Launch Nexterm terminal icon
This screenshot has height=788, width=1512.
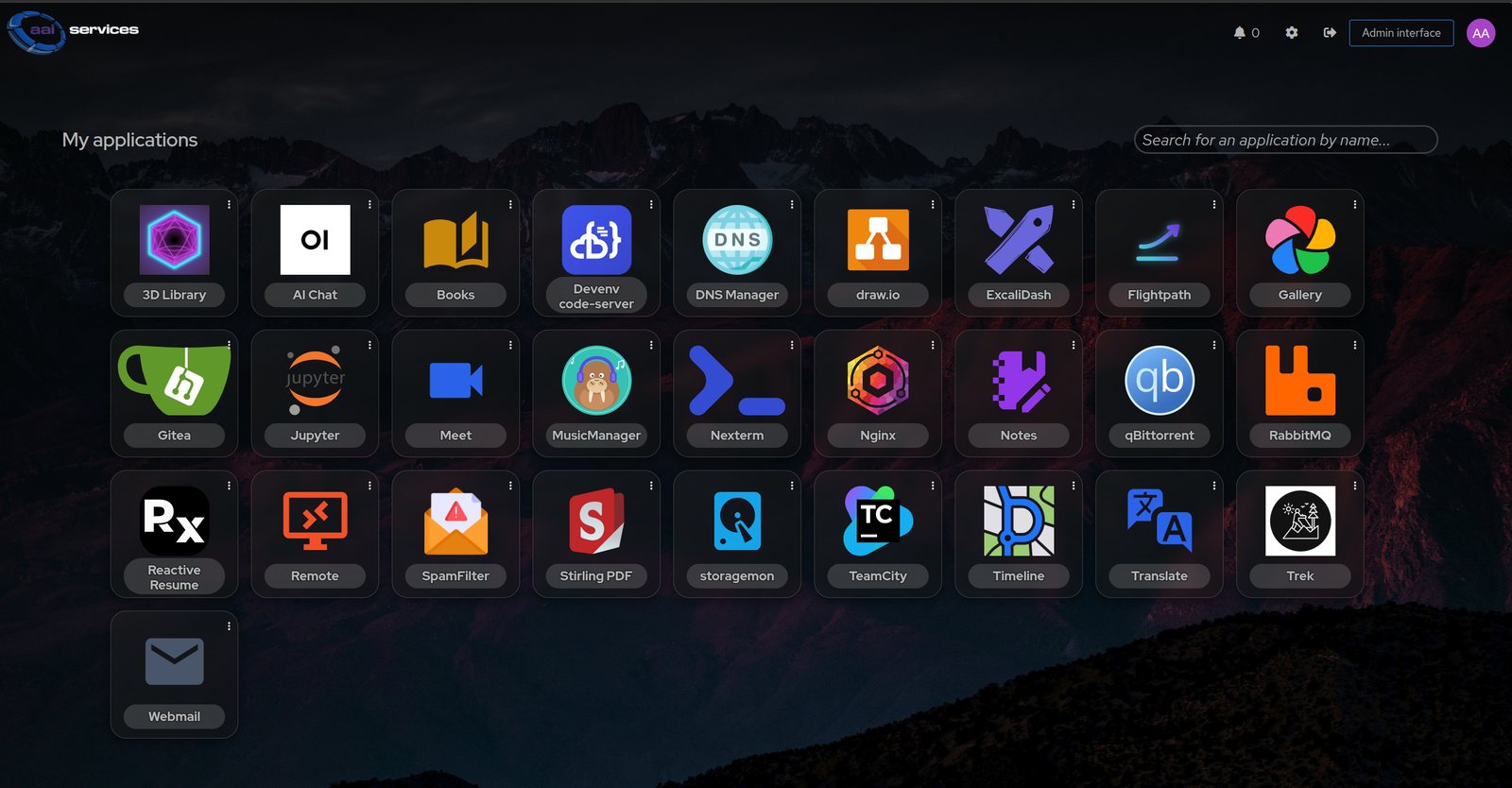(737, 380)
